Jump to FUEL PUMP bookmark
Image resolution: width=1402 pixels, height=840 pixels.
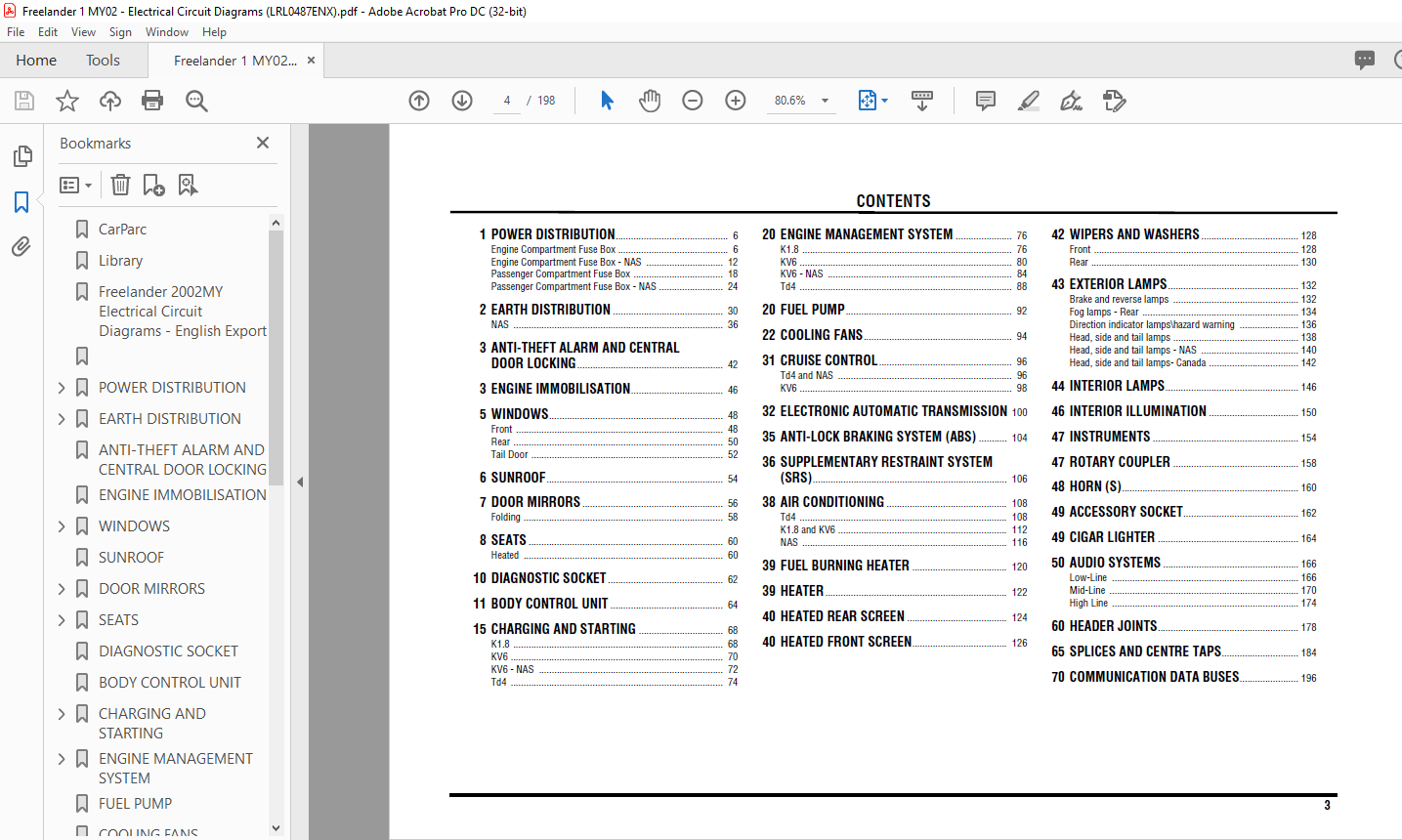(135, 804)
